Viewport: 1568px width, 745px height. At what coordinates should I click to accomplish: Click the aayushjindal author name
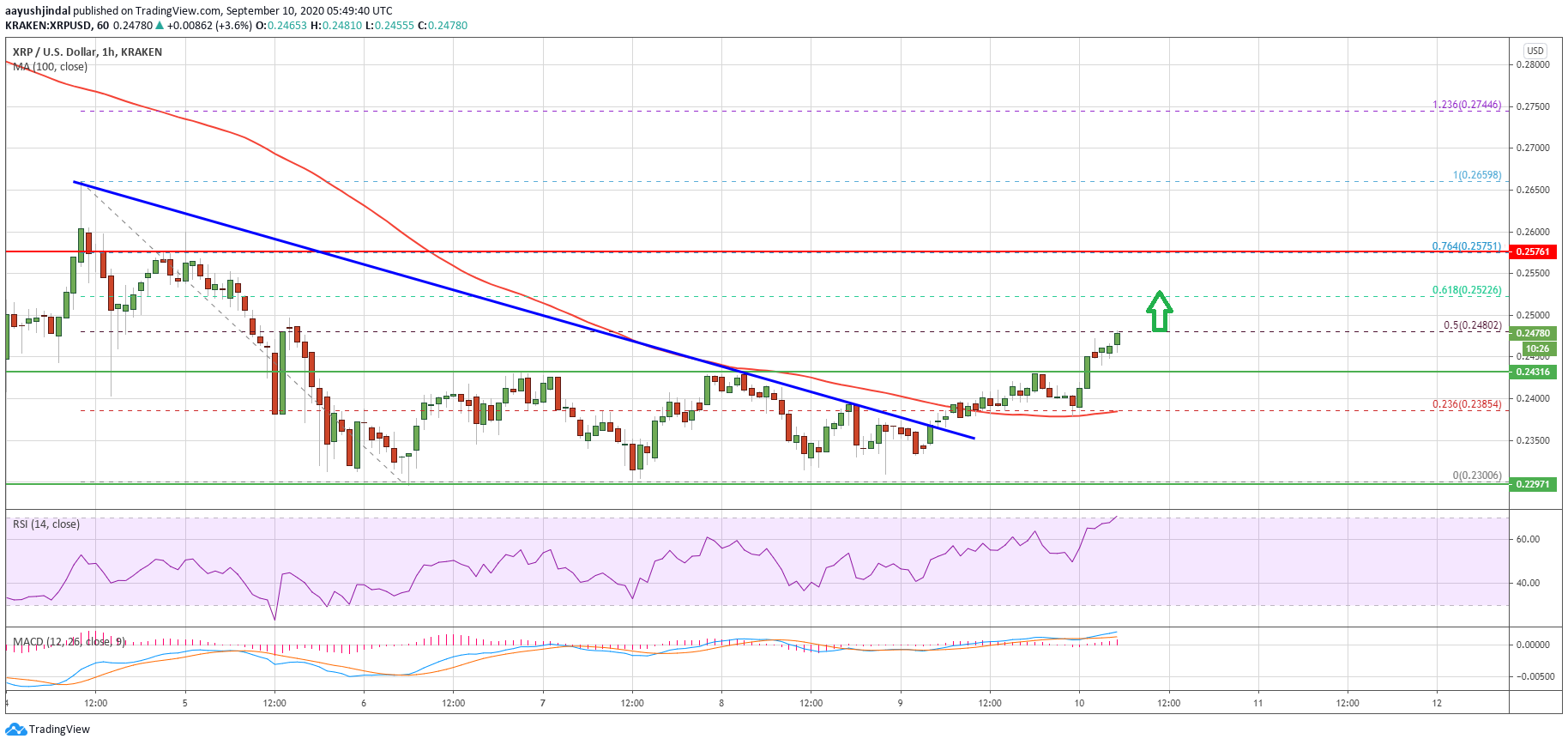[38, 11]
